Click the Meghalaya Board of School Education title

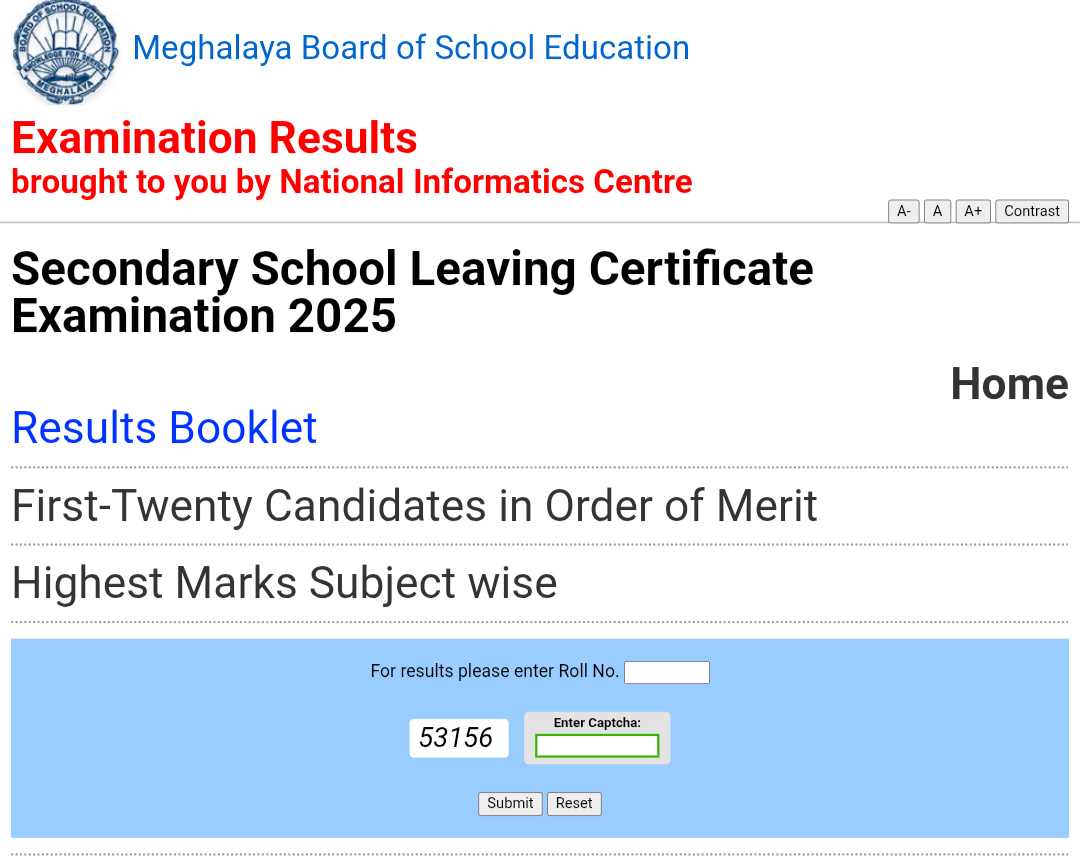pyautogui.click(x=411, y=48)
